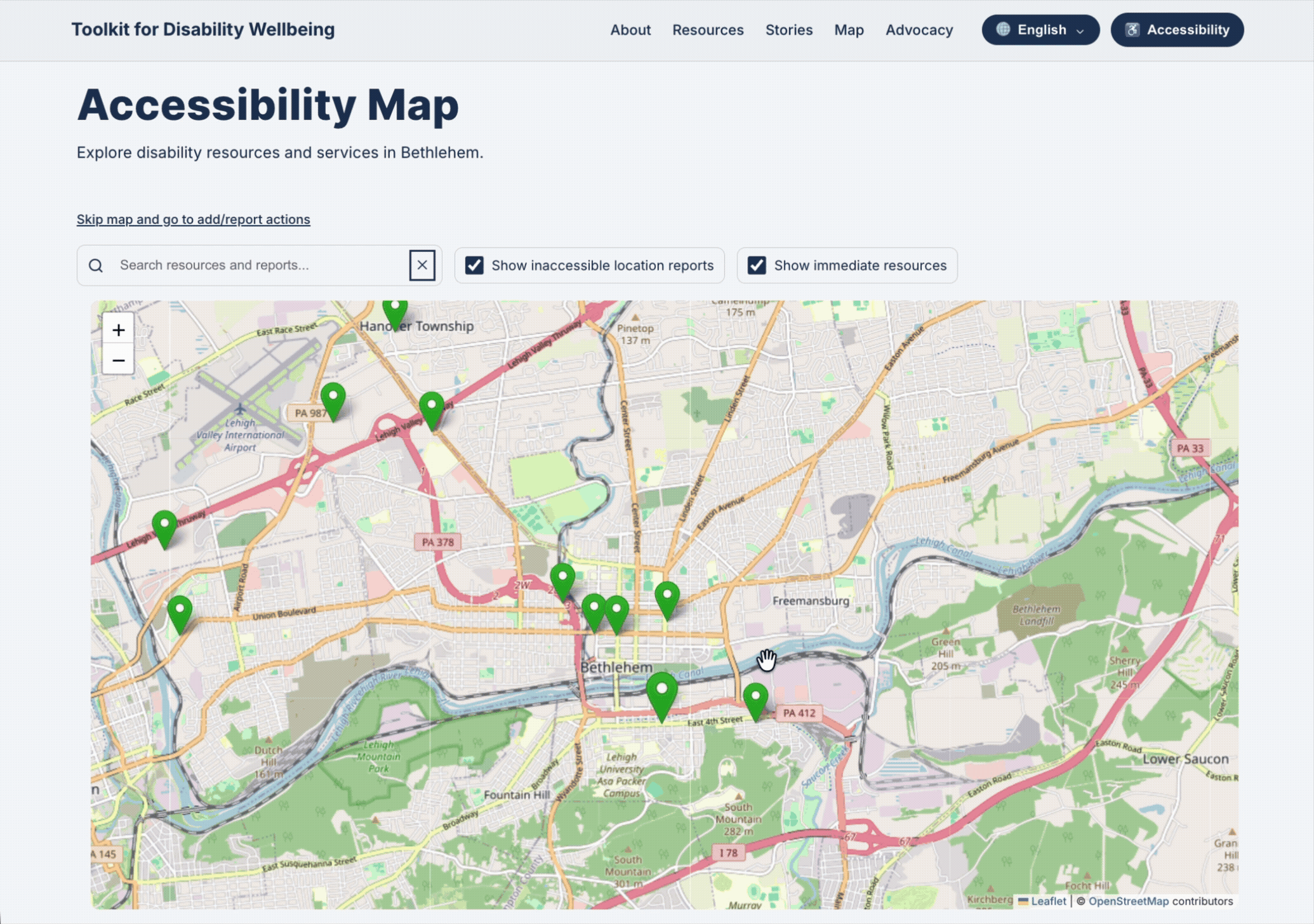Click the Lower Saucon map label
Screen dimensions: 1314x924
[x=1185, y=758]
